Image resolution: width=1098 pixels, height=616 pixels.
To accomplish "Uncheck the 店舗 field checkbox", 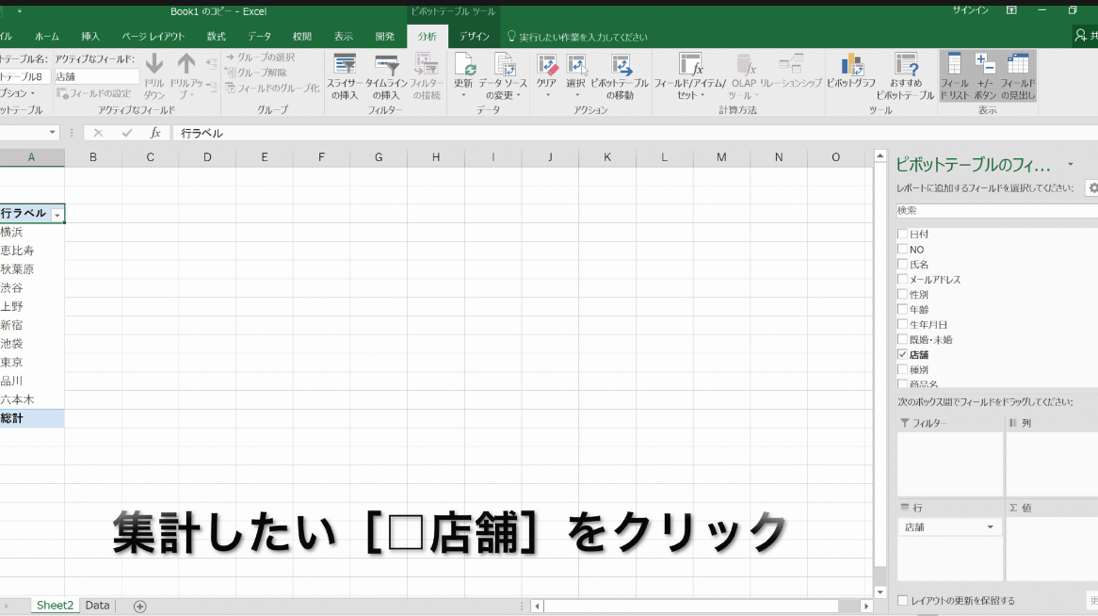I will pyautogui.click(x=903, y=354).
